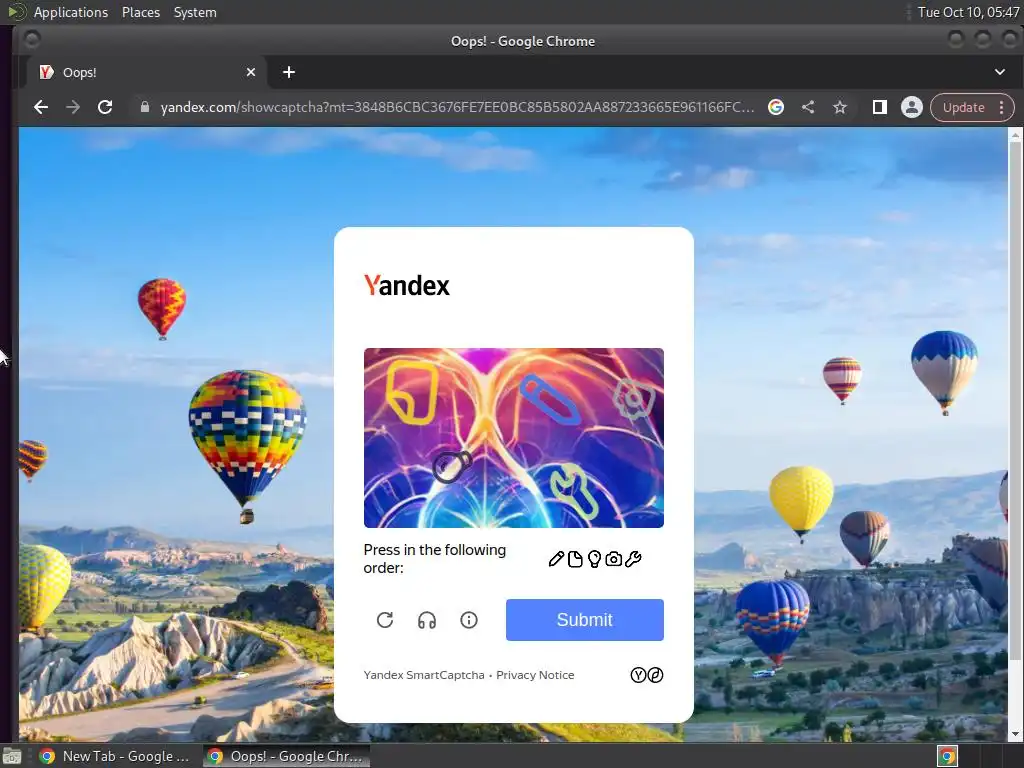Click the show desktop icon in taskbar

tap(12, 756)
